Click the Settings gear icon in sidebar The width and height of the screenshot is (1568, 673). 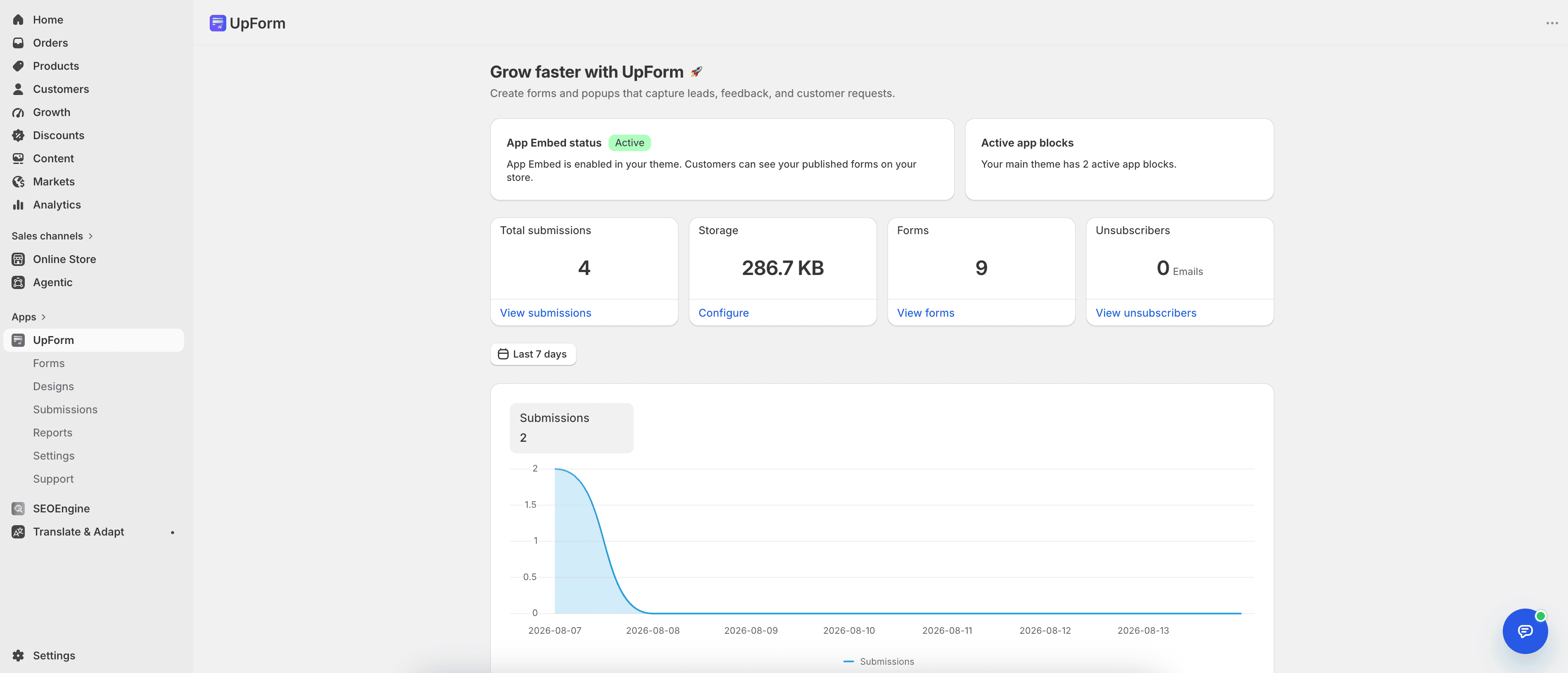pyautogui.click(x=18, y=655)
